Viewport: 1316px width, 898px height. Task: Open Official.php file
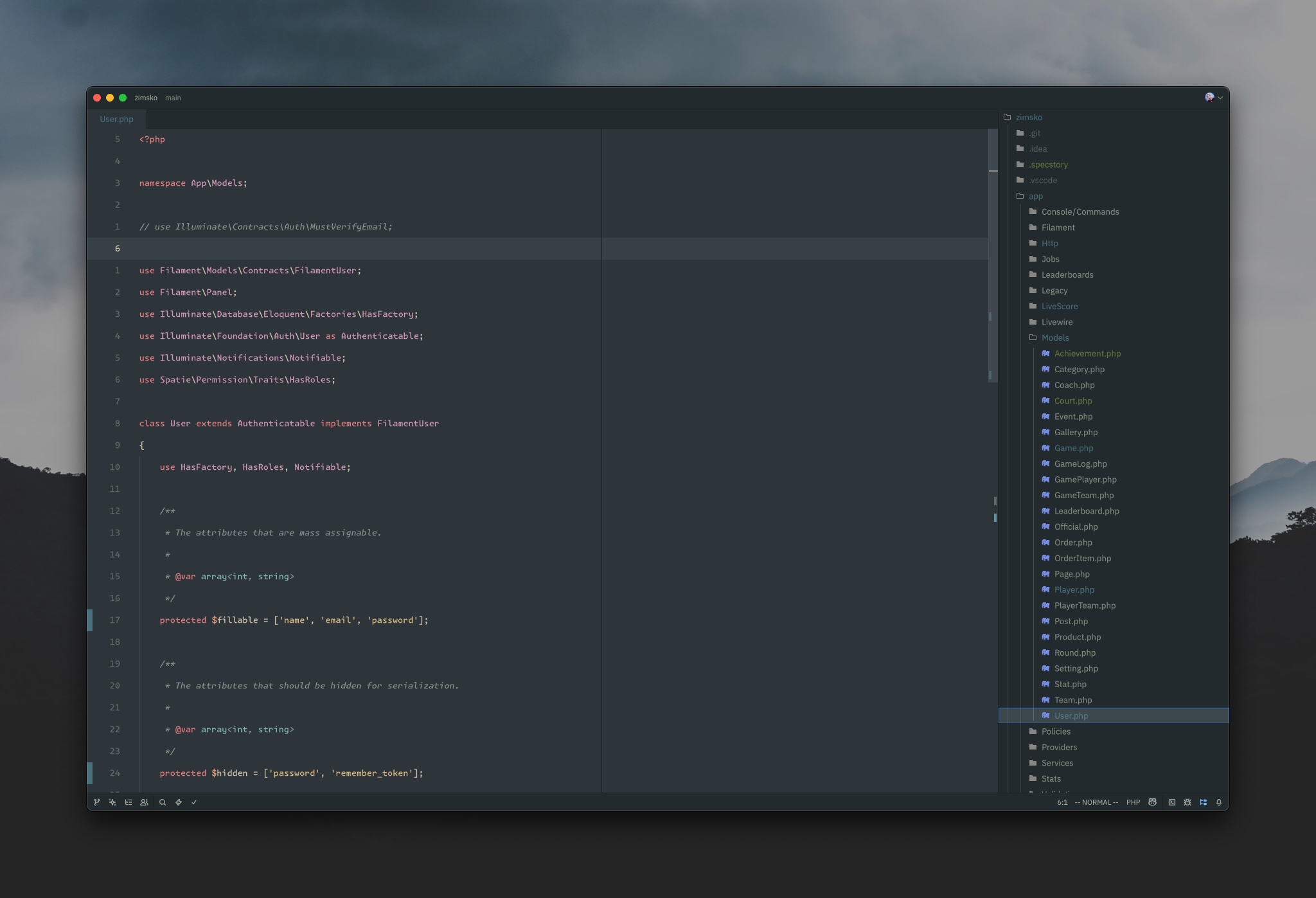coord(1114,526)
